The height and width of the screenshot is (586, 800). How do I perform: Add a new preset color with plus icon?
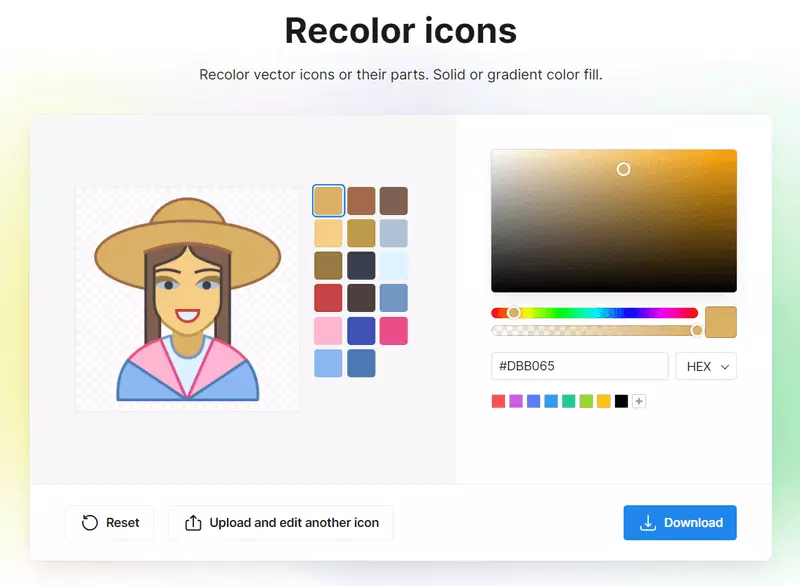[x=639, y=401]
